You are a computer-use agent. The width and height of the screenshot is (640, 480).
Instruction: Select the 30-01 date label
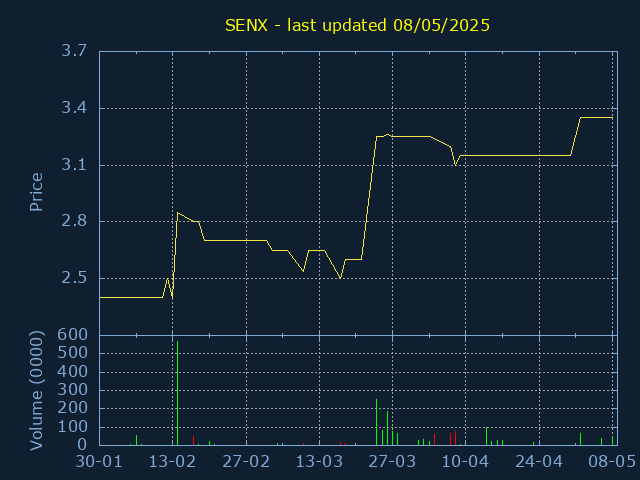tap(99, 462)
